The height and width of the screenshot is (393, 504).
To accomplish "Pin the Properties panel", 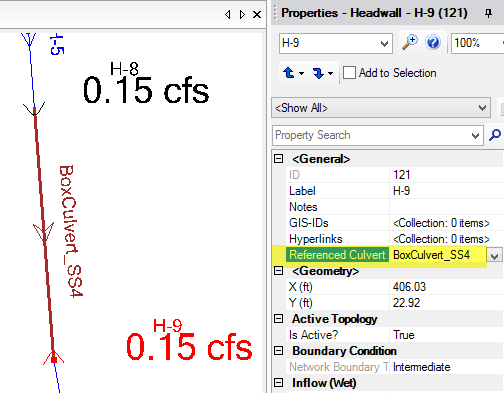I will pyautogui.click(x=488, y=13).
